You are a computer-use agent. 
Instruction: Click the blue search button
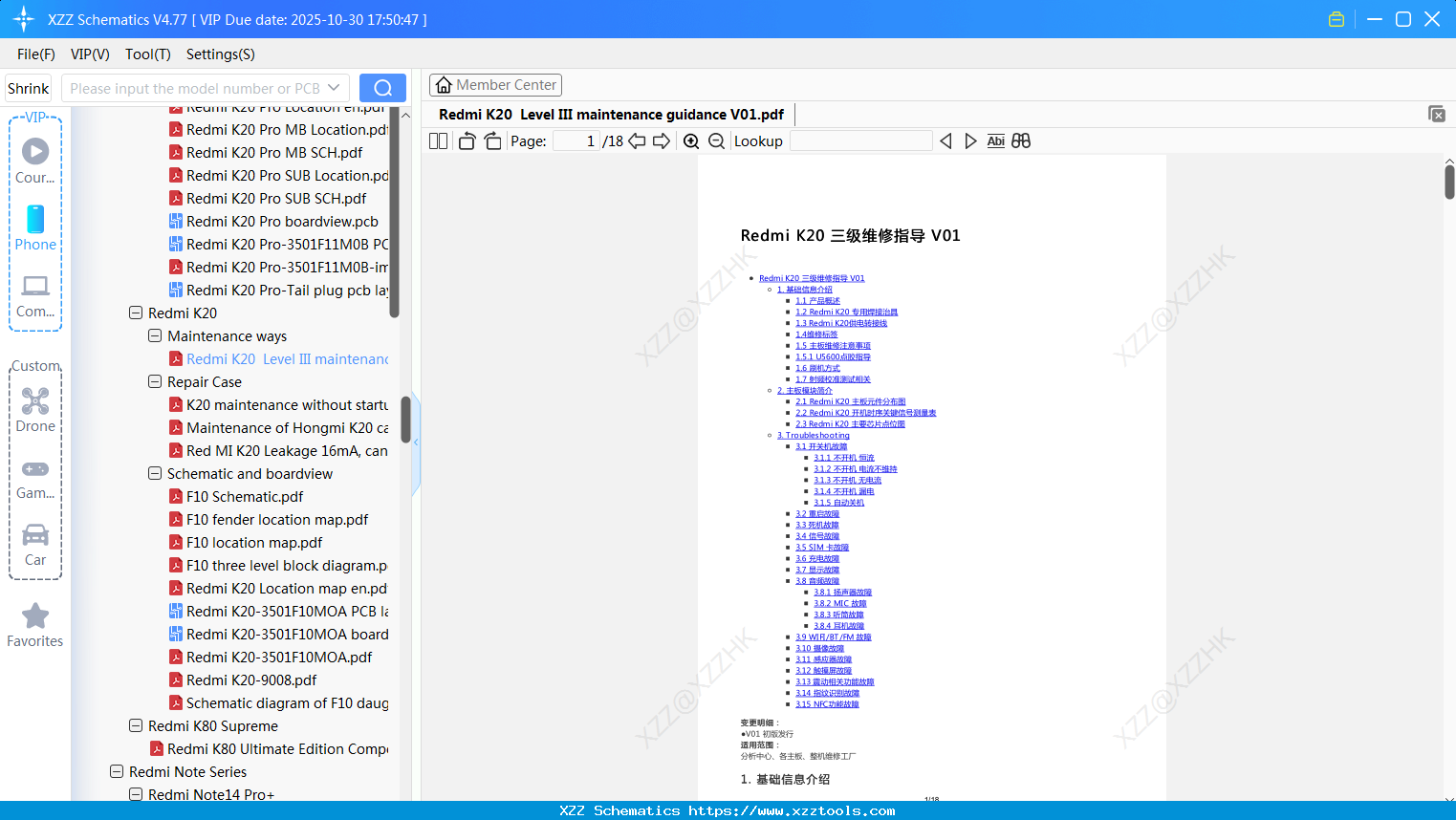click(x=382, y=88)
